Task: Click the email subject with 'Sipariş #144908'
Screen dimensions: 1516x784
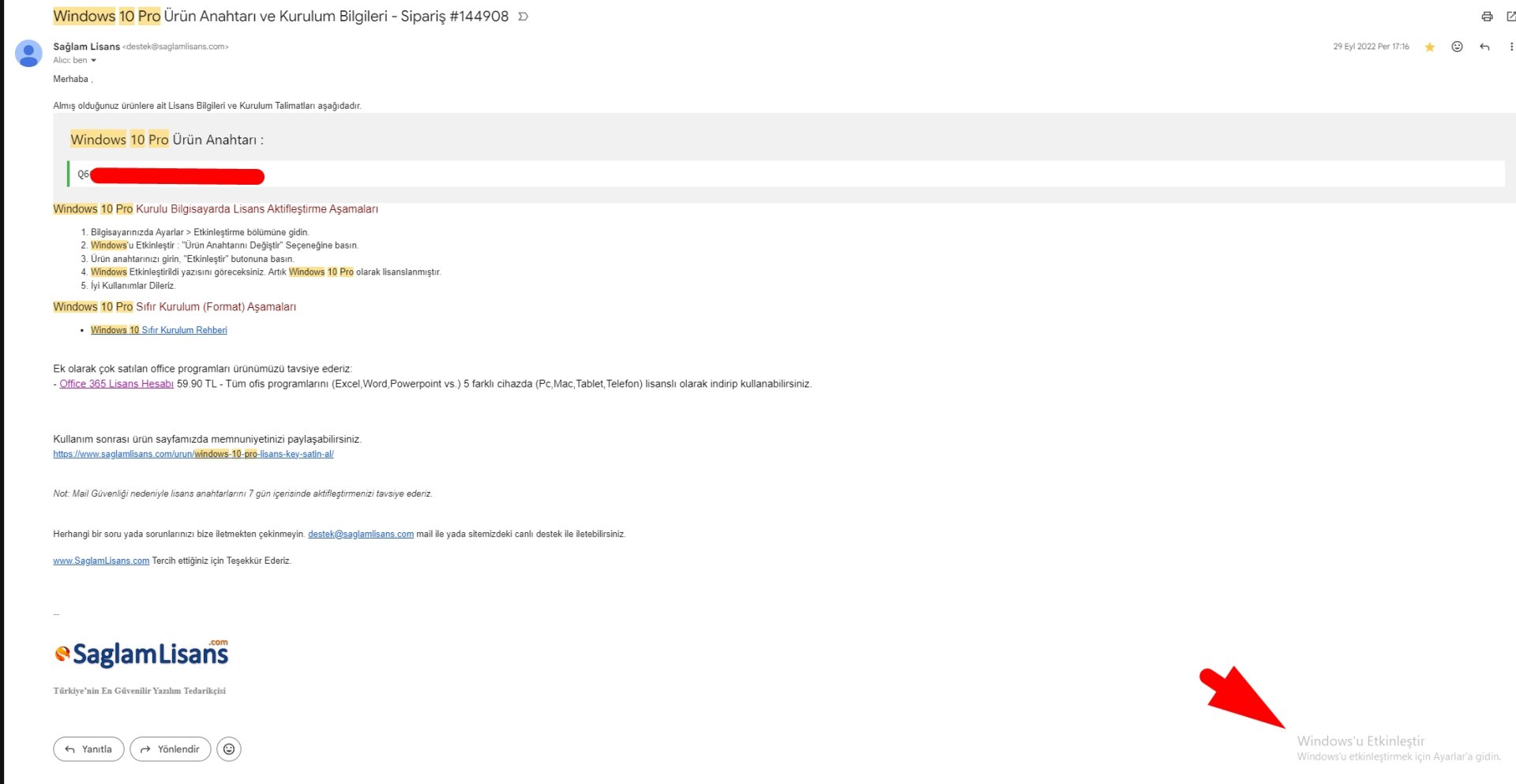Action: 281,17
